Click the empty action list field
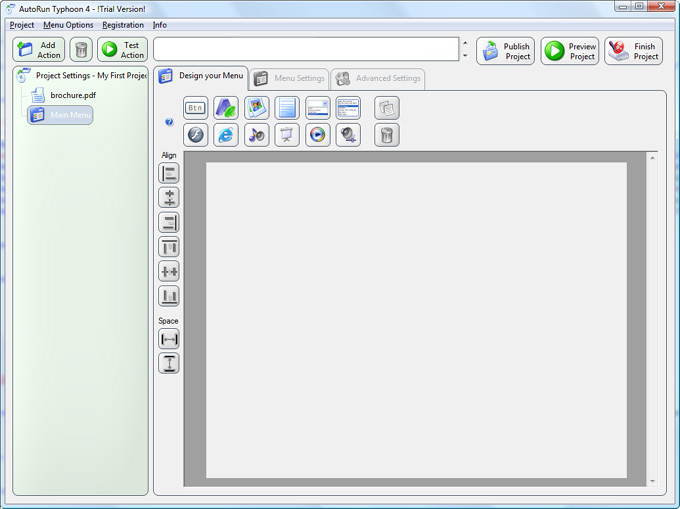 tap(305, 50)
